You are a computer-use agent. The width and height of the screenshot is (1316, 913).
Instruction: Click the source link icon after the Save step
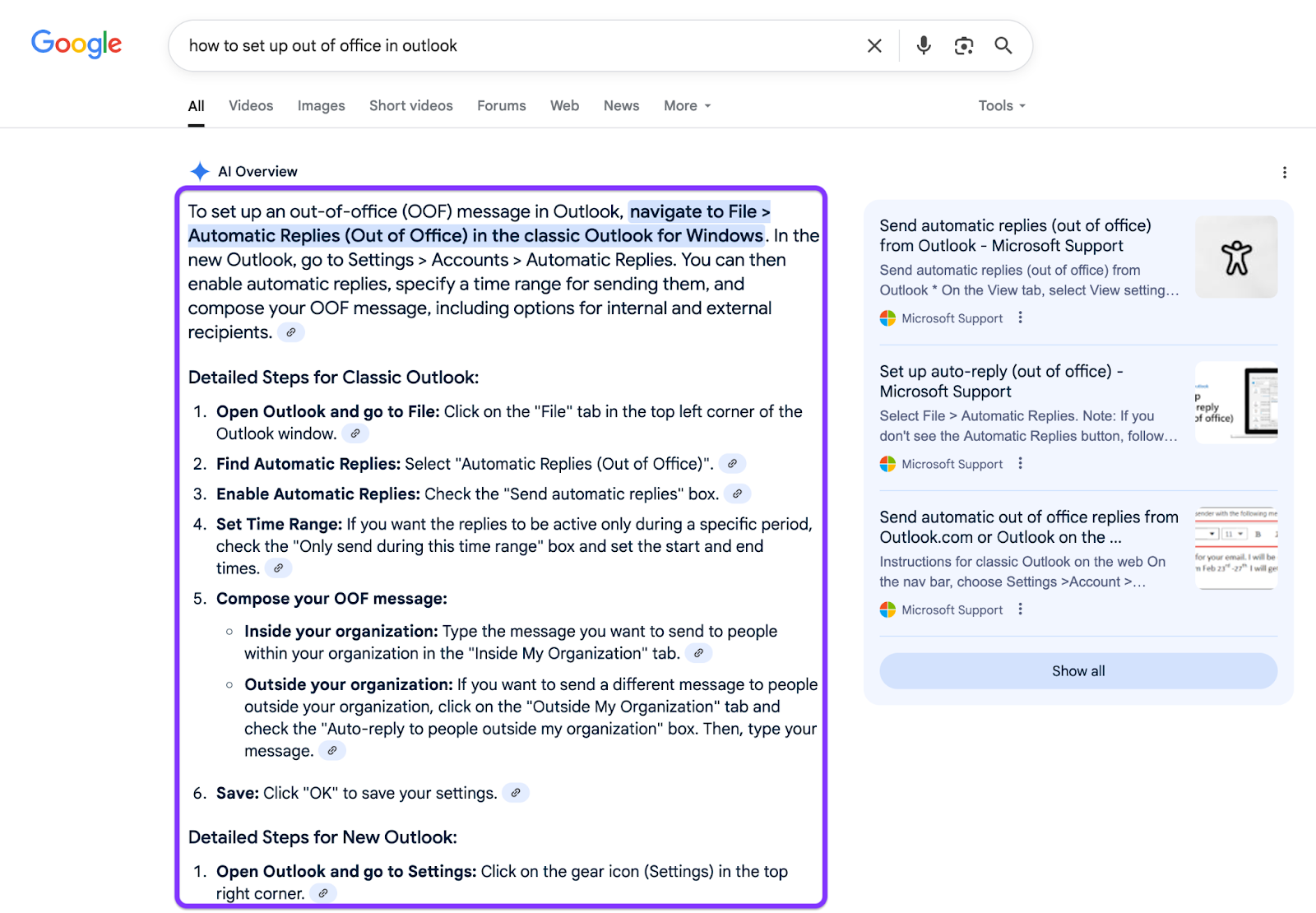tap(516, 793)
